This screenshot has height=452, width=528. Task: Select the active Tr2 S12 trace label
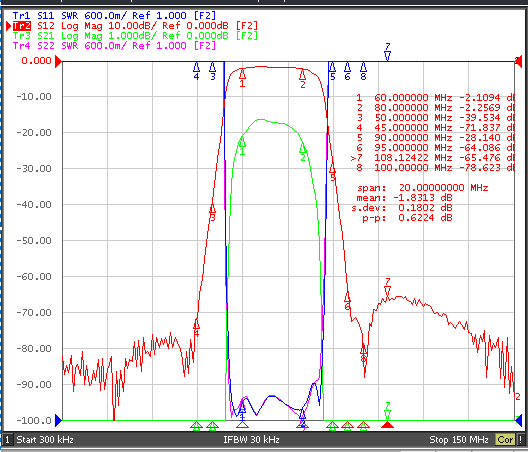point(135,26)
